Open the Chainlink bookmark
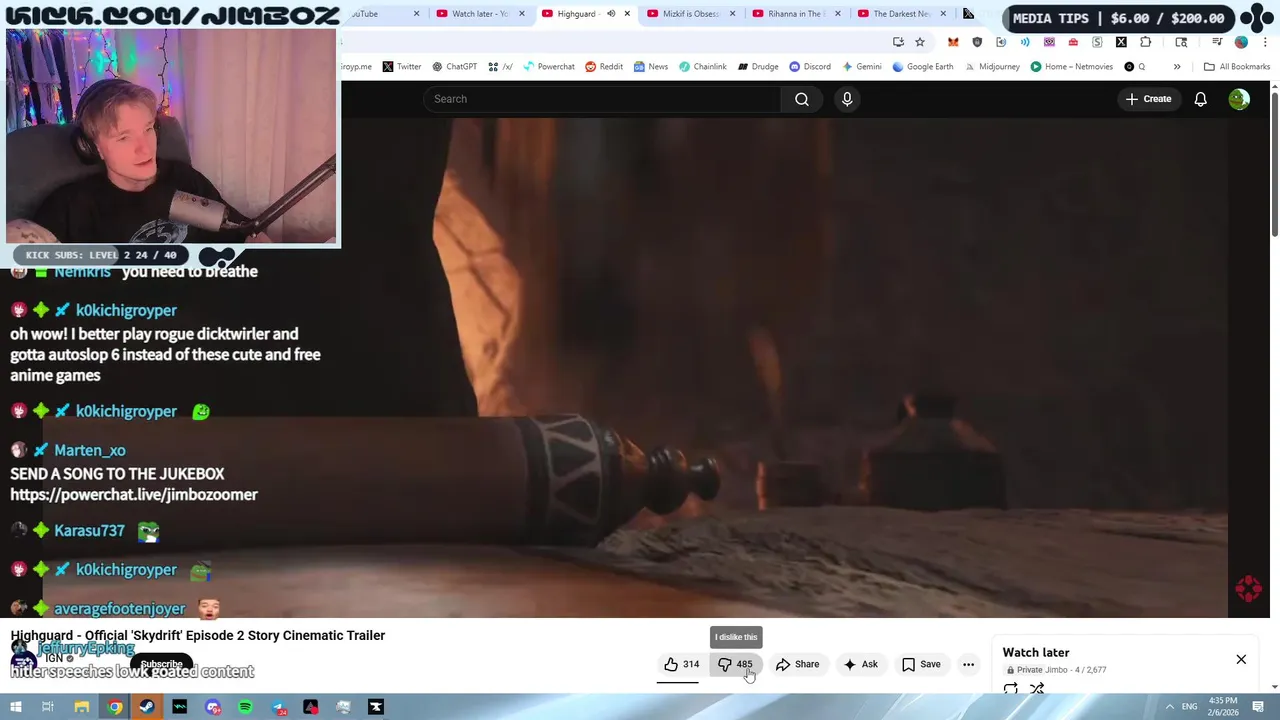 click(x=702, y=67)
